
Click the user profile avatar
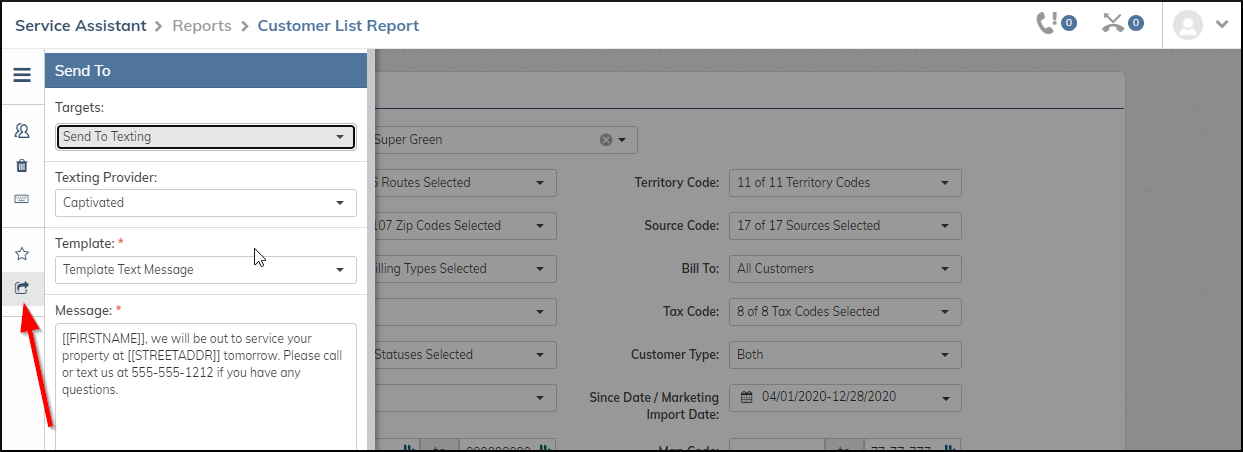[x=1187, y=25]
